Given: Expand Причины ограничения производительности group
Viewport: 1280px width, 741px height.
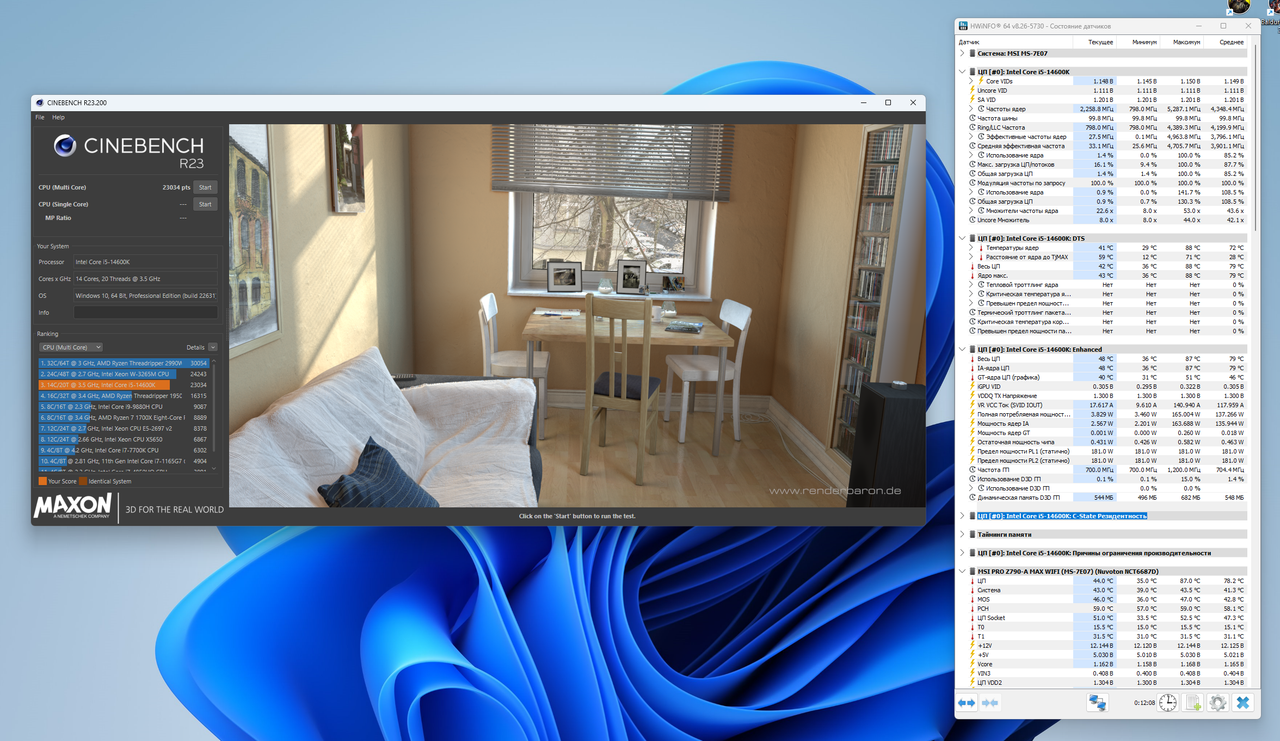Looking at the screenshot, I should pyautogui.click(x=962, y=553).
